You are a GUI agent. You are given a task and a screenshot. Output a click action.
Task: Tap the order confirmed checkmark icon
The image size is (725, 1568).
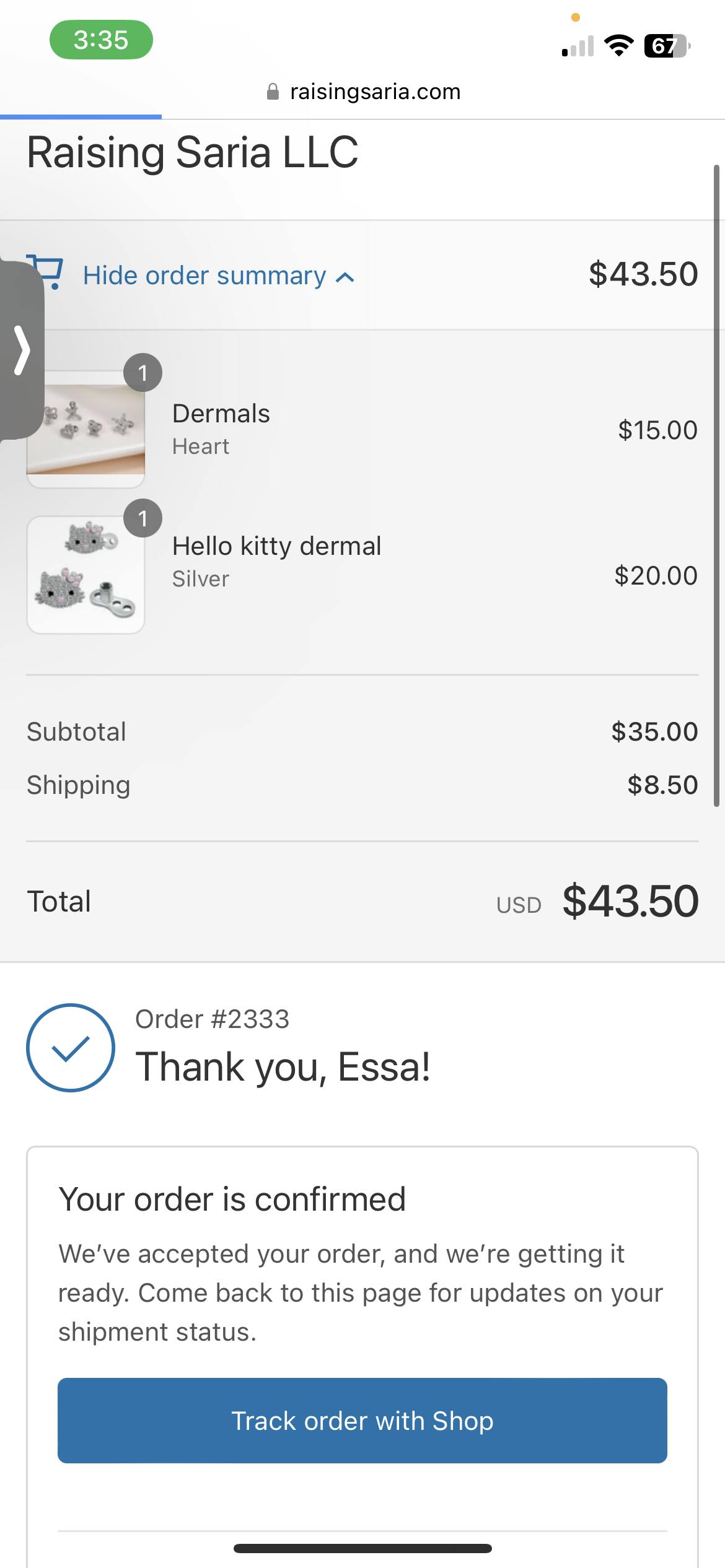(71, 1047)
